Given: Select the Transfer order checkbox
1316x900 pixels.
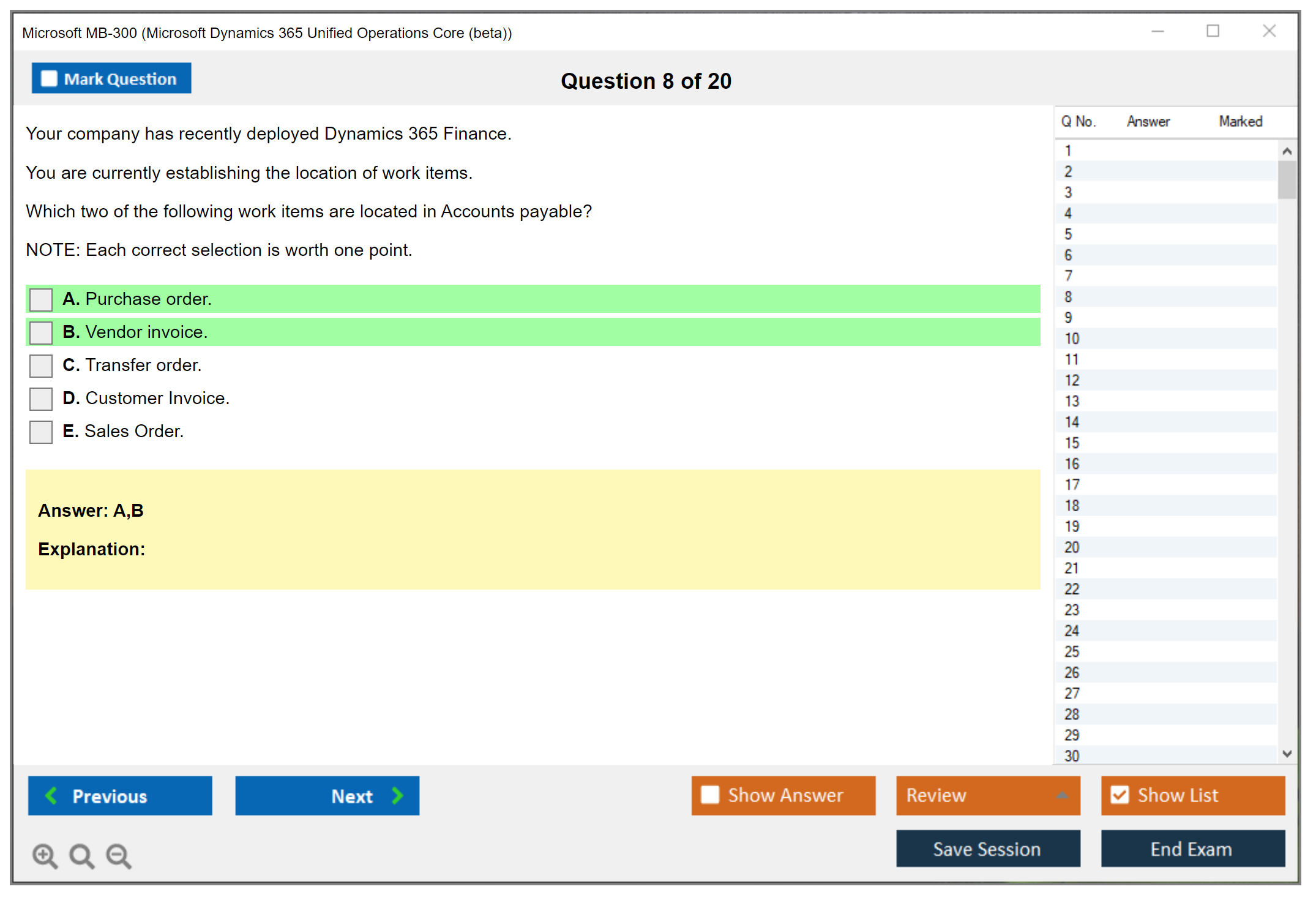Looking at the screenshot, I should point(41,366).
